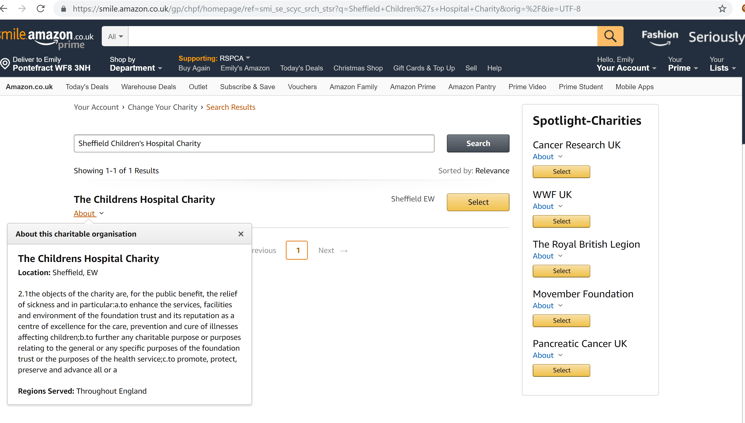Click Your Account breadcrumb link
The height and width of the screenshot is (423, 745).
[96, 107]
